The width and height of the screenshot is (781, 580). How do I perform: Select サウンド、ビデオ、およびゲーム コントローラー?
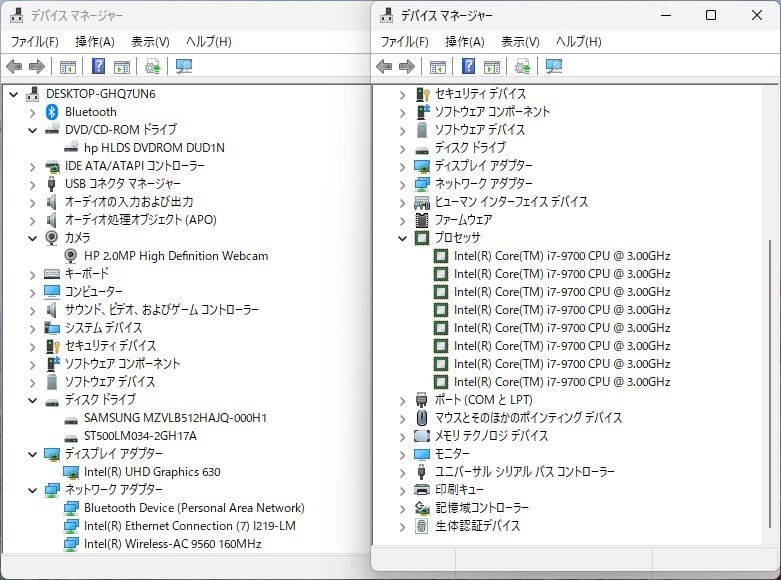[x=162, y=310]
